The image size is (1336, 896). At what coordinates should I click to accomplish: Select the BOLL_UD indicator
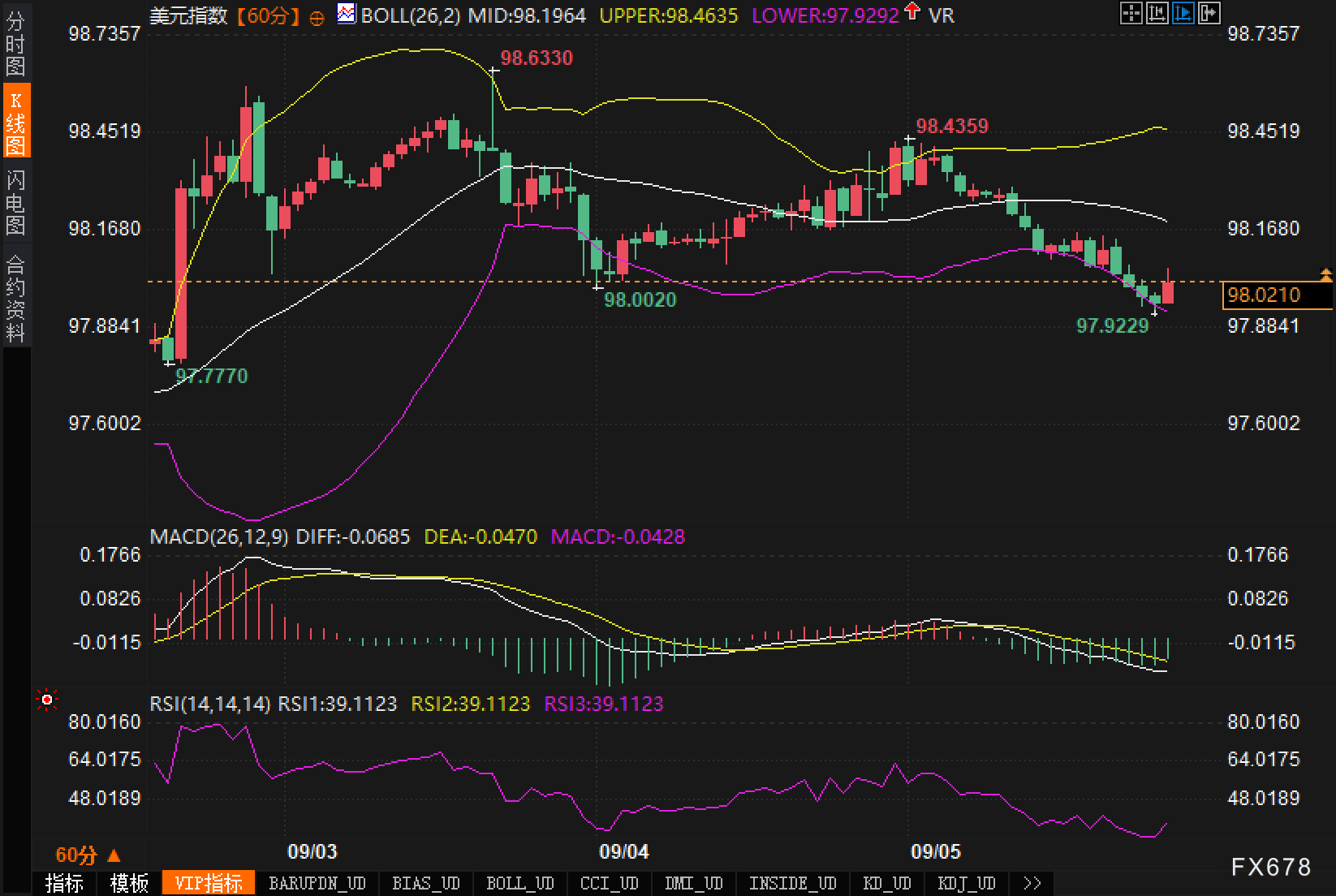coord(519,883)
